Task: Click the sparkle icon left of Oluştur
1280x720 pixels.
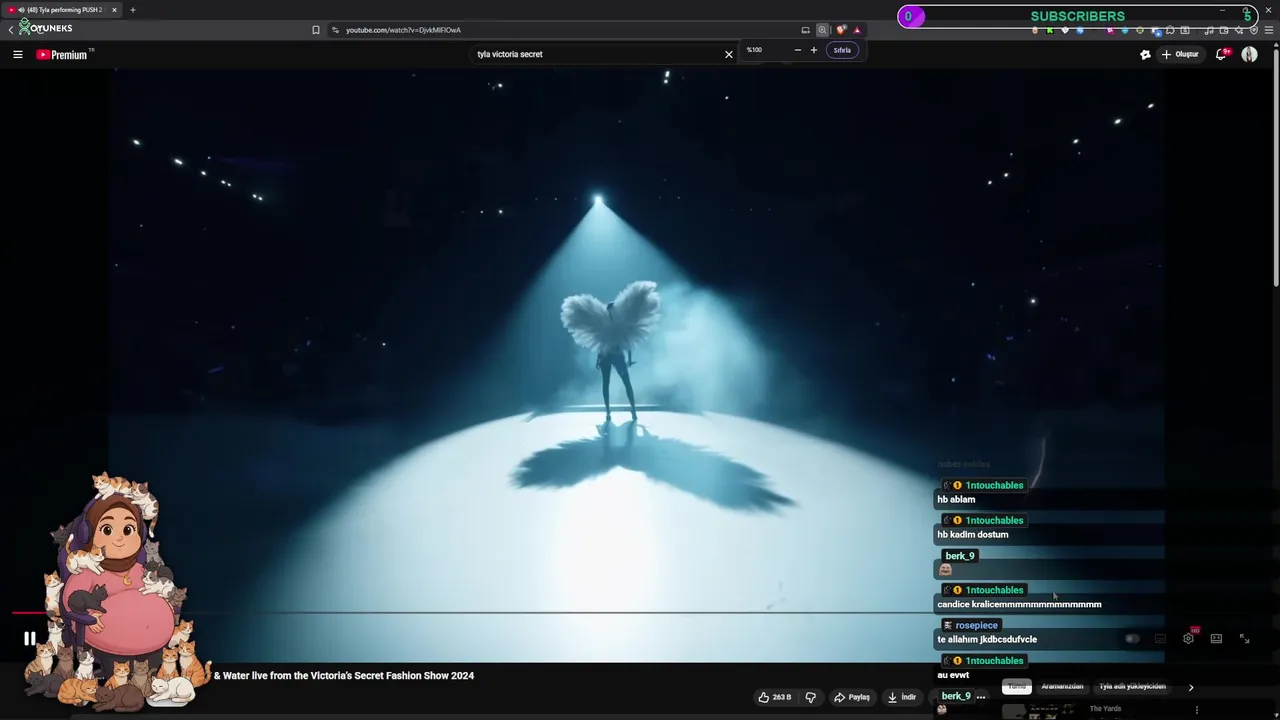Action: [1145, 55]
